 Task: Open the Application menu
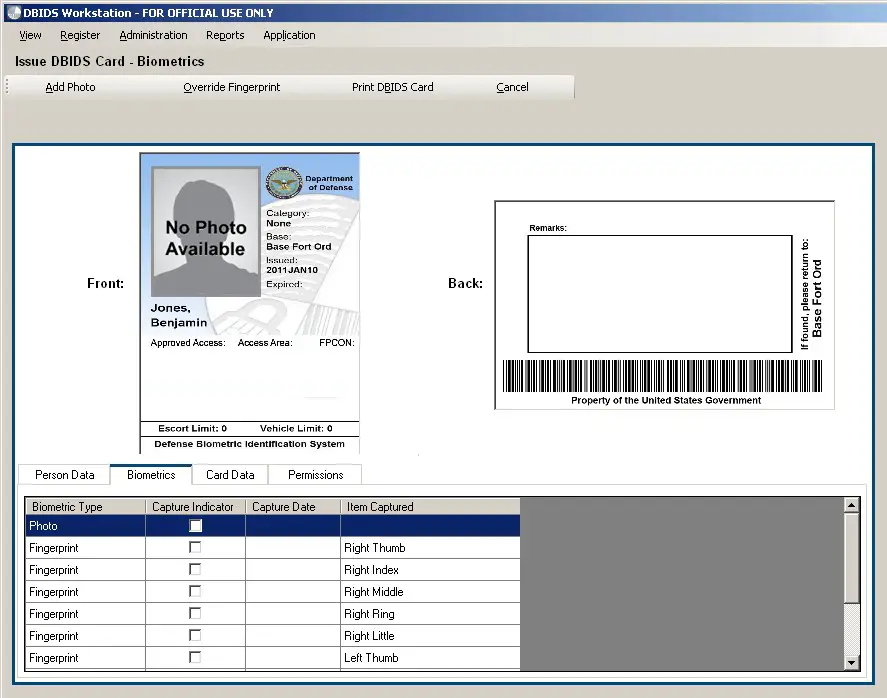point(288,35)
